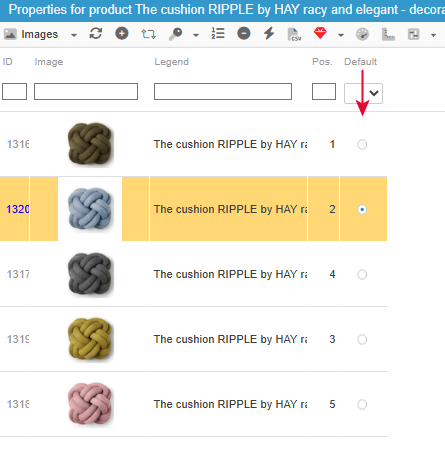Click legend text of row 1319
The height and width of the screenshot is (453, 445).
click(230, 339)
